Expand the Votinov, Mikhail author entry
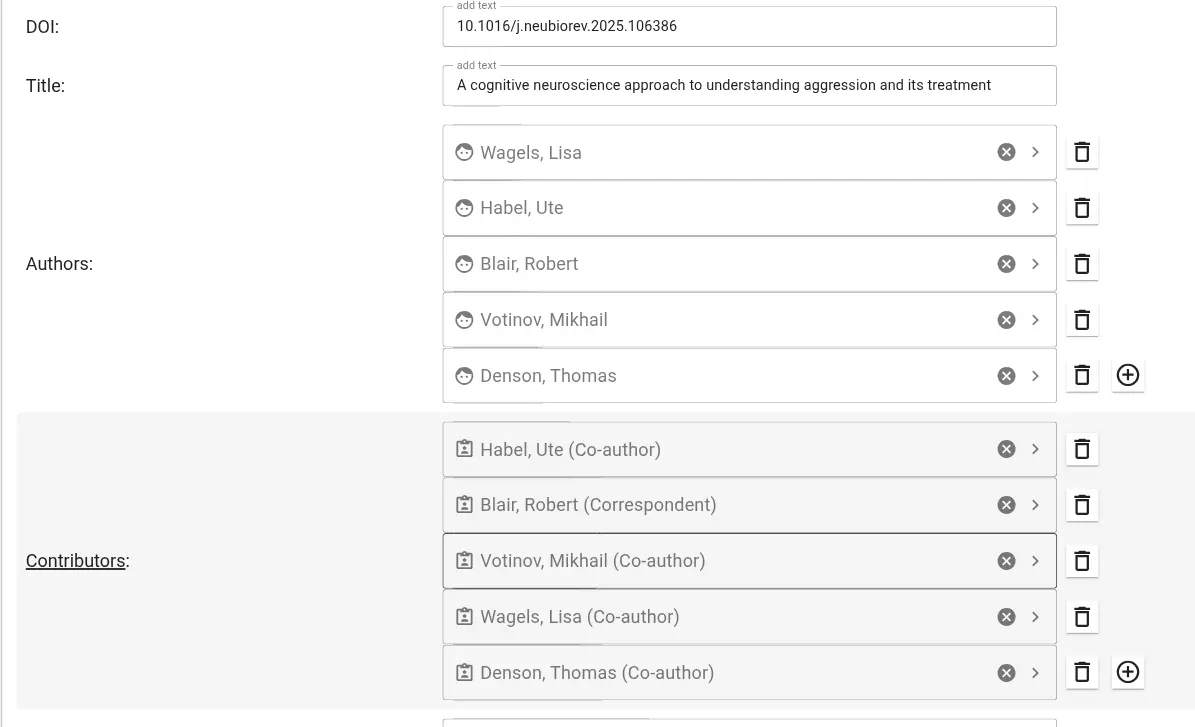This screenshot has height=727, width=1195. [x=1035, y=320]
